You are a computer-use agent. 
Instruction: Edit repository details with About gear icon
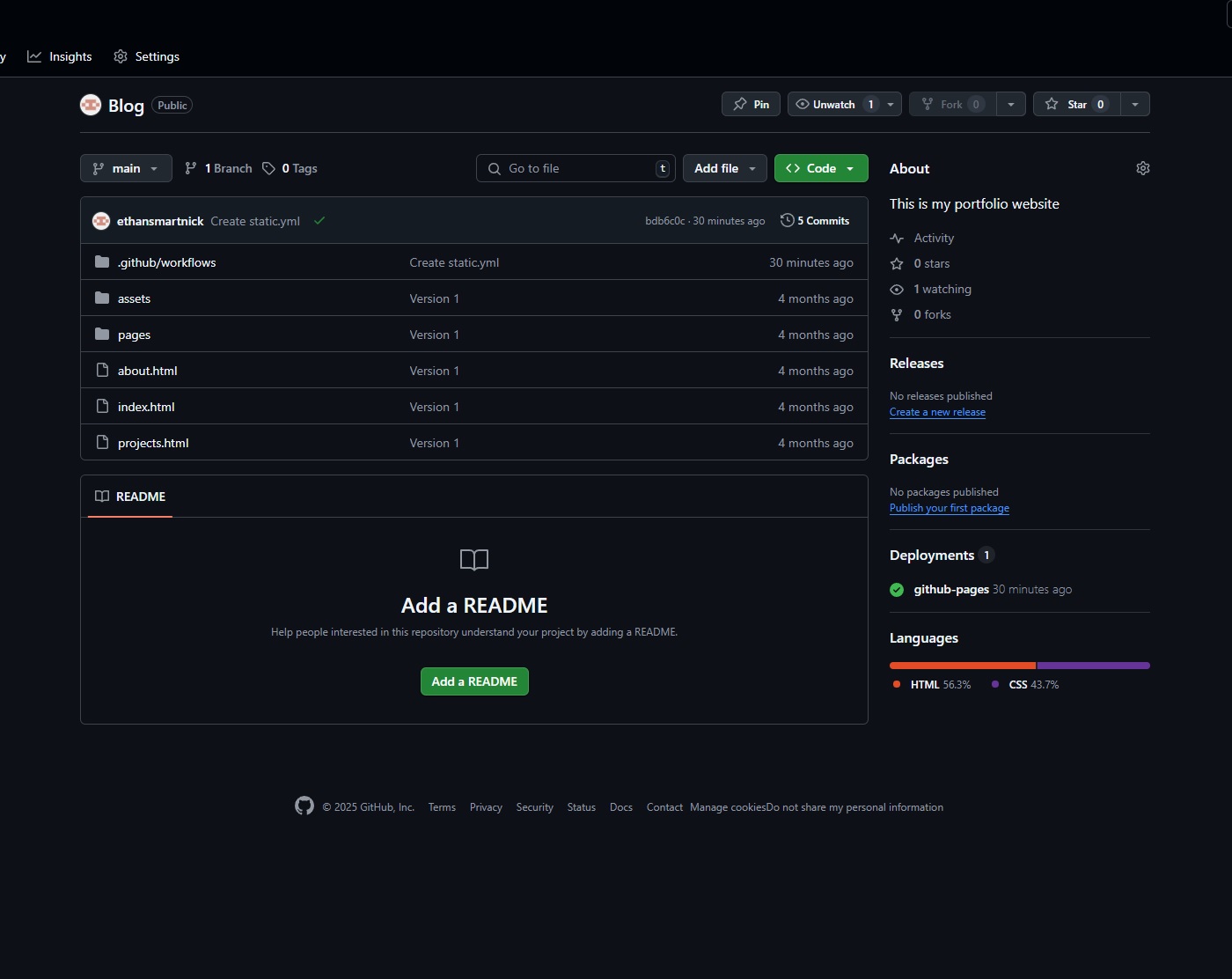tap(1143, 168)
